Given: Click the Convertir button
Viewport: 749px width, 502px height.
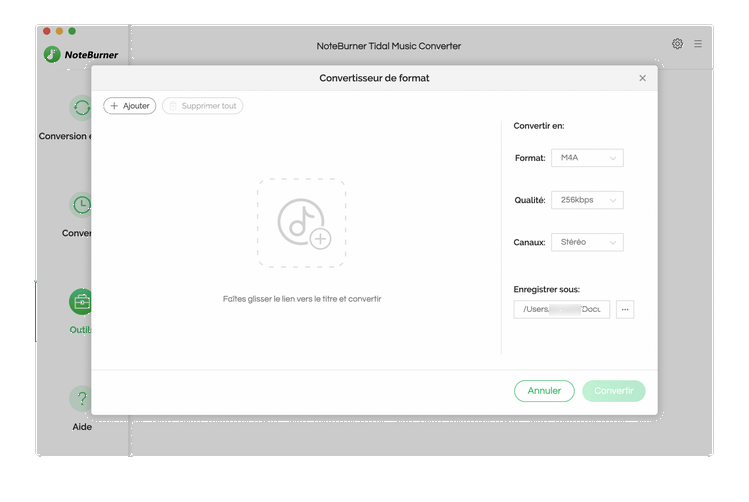Looking at the screenshot, I should pos(614,391).
